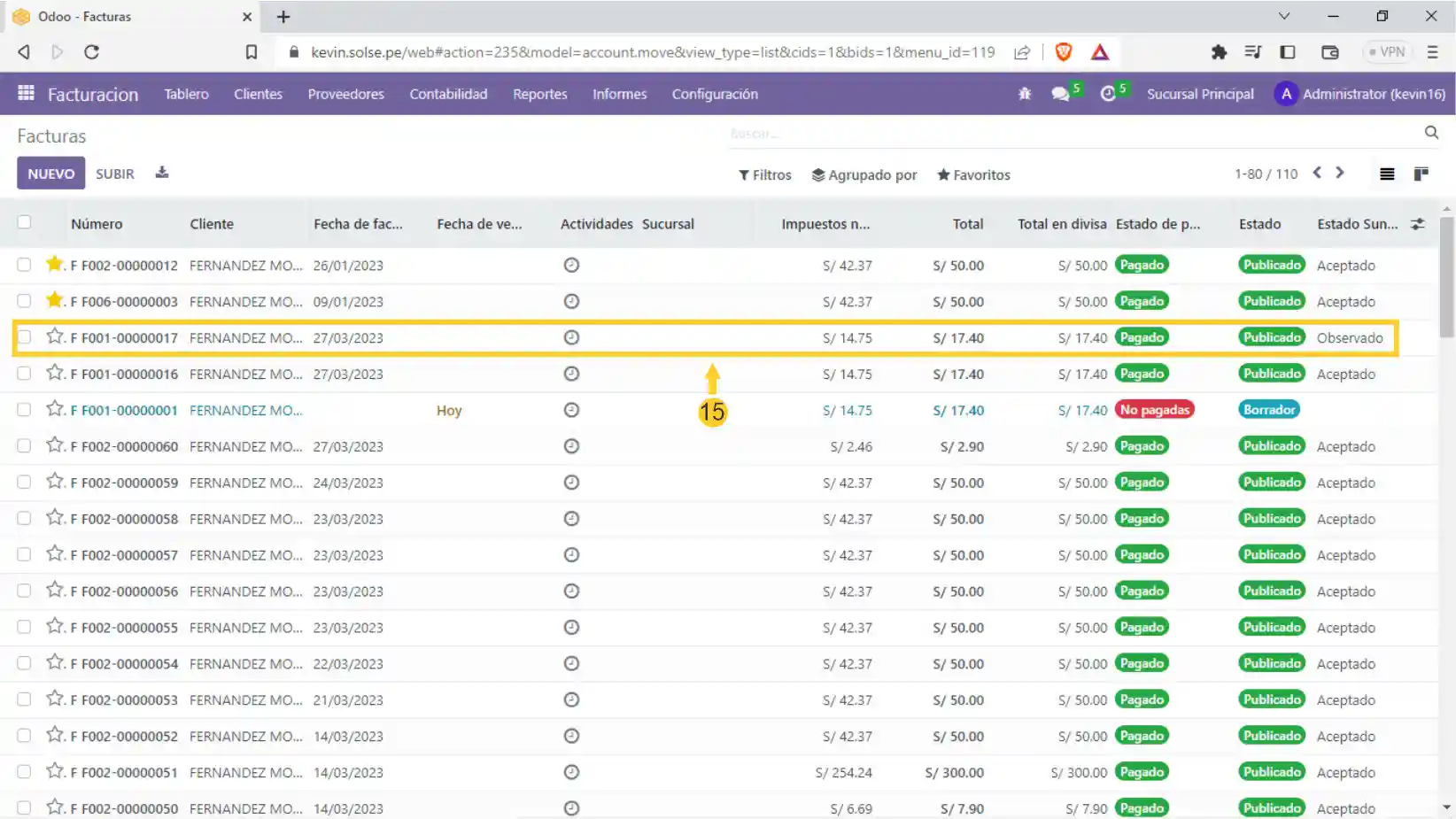This screenshot has width=1456, height=819.
Task: Open activity clock for F F002-00000059
Action: click(x=571, y=483)
